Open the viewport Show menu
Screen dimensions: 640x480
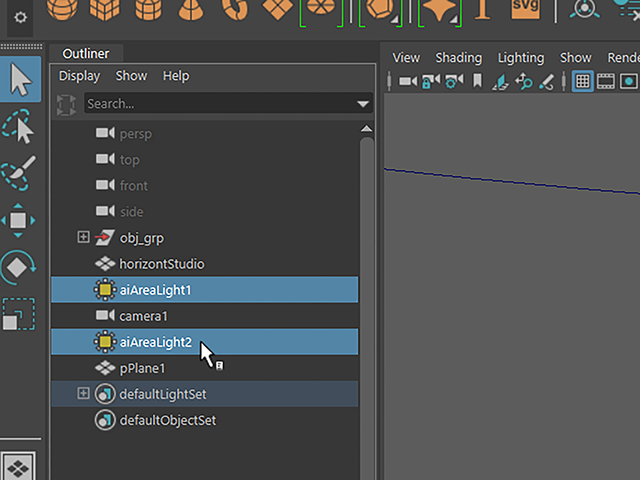(x=576, y=58)
